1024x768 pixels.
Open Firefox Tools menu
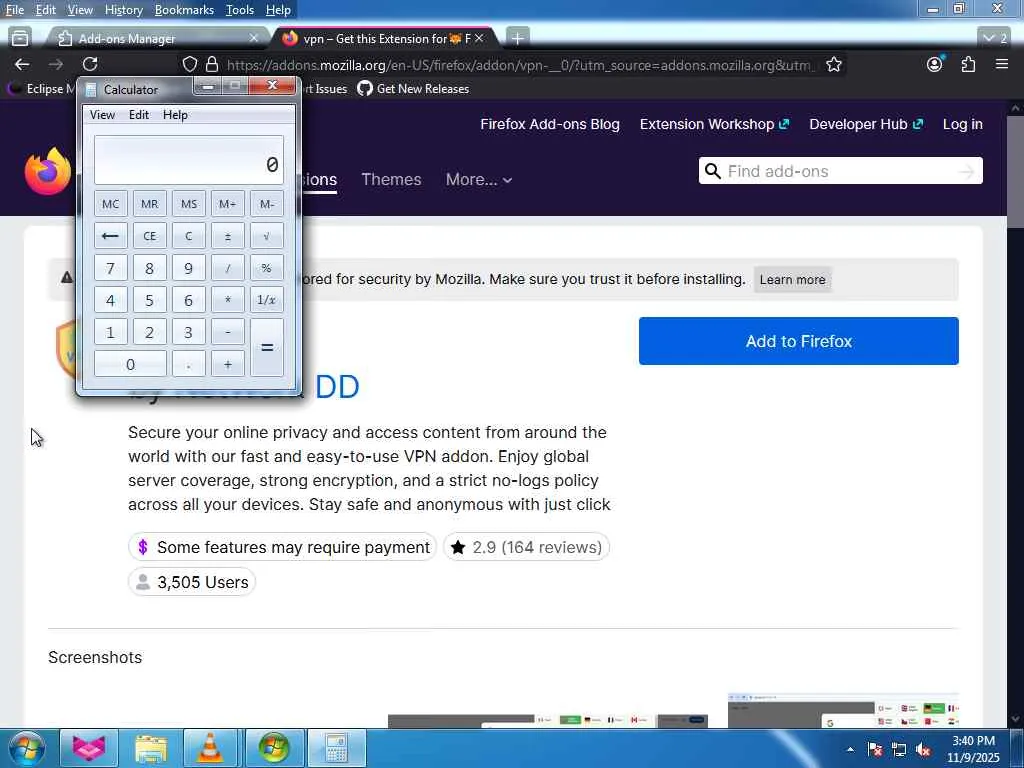(x=240, y=10)
